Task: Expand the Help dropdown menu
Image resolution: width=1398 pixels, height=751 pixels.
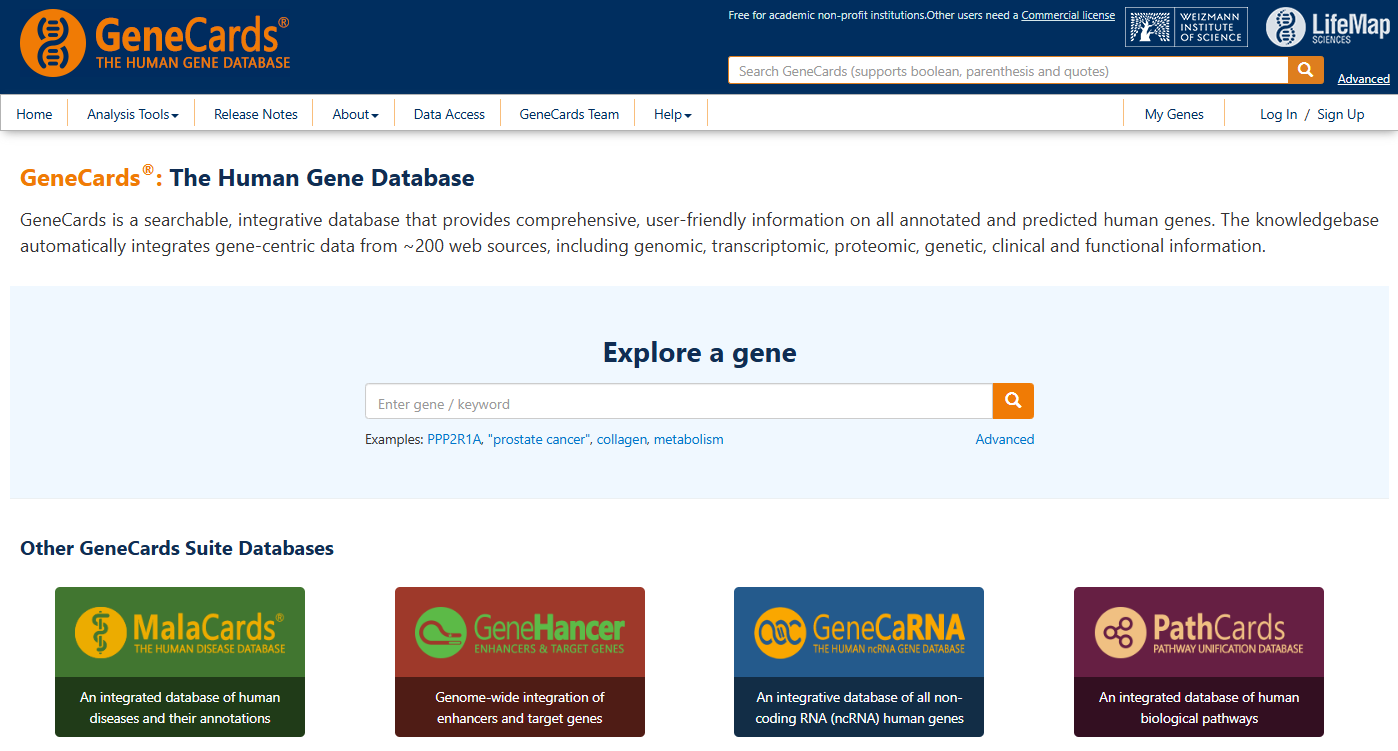Action: [x=673, y=114]
